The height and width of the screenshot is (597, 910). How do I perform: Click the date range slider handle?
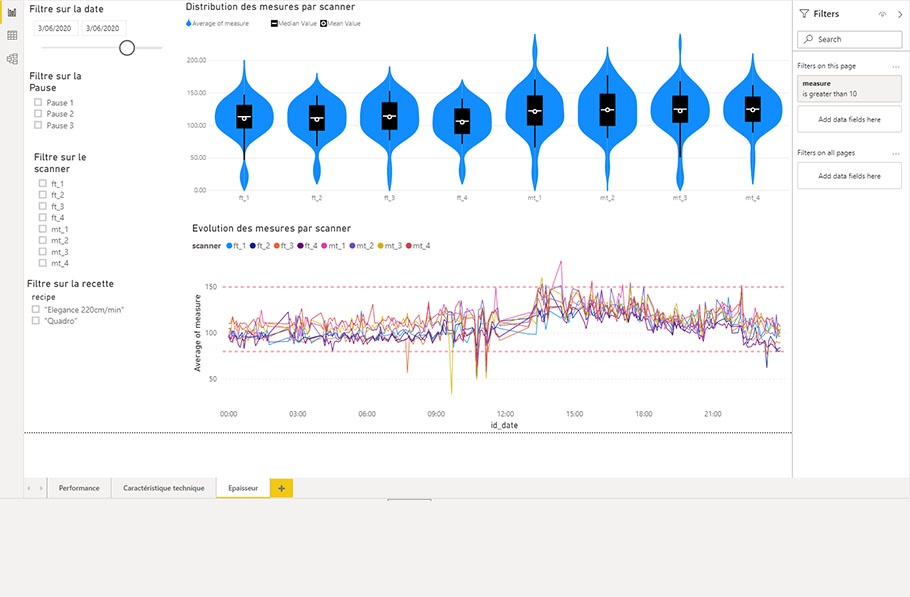(x=127, y=48)
